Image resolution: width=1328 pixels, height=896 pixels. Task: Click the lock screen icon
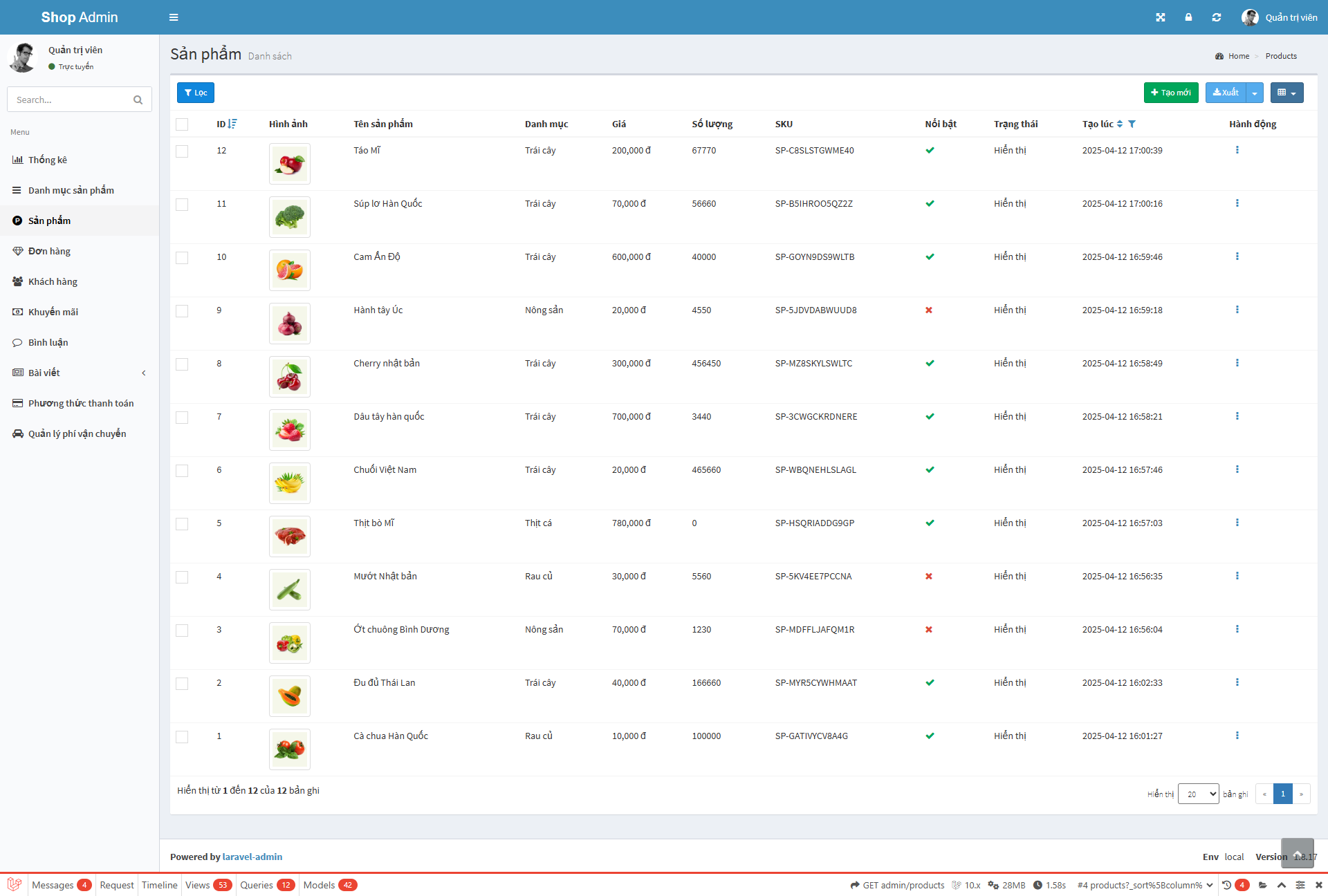tap(1188, 17)
